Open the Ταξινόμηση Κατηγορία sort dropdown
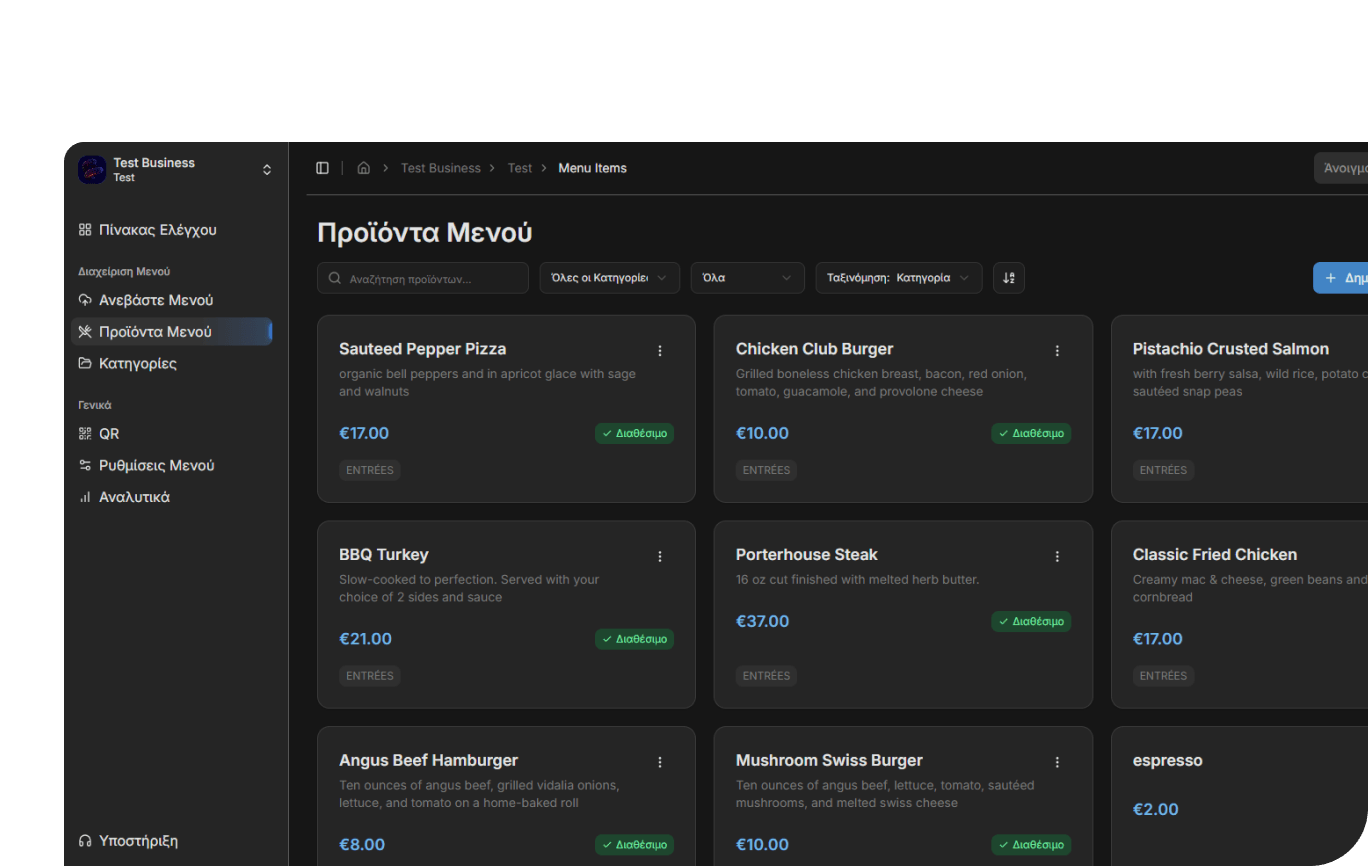 click(x=899, y=278)
